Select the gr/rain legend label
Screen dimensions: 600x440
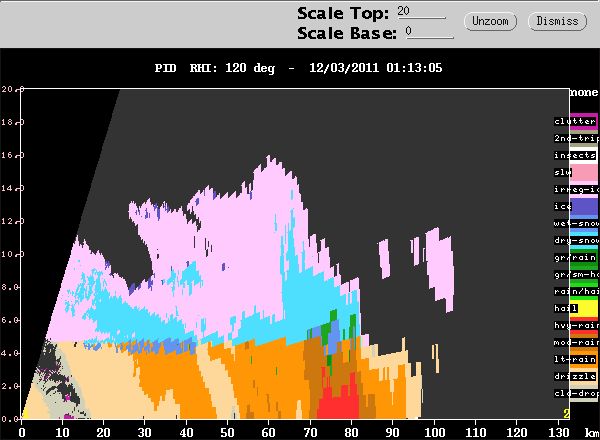(x=576, y=257)
